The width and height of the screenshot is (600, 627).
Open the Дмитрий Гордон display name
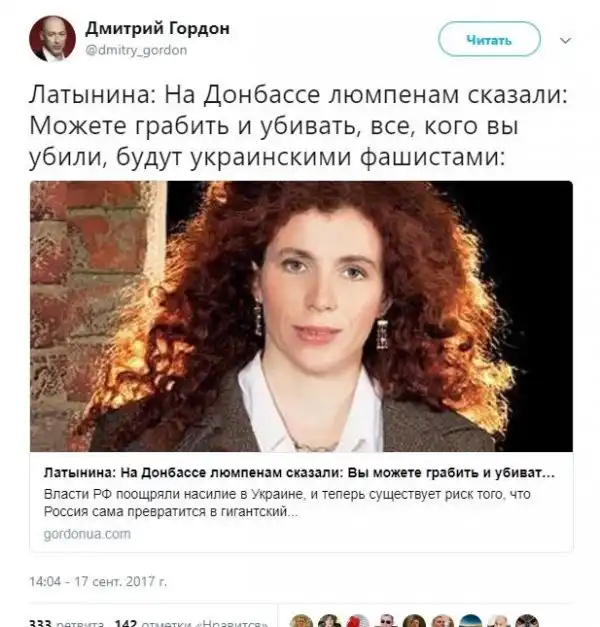point(158,29)
